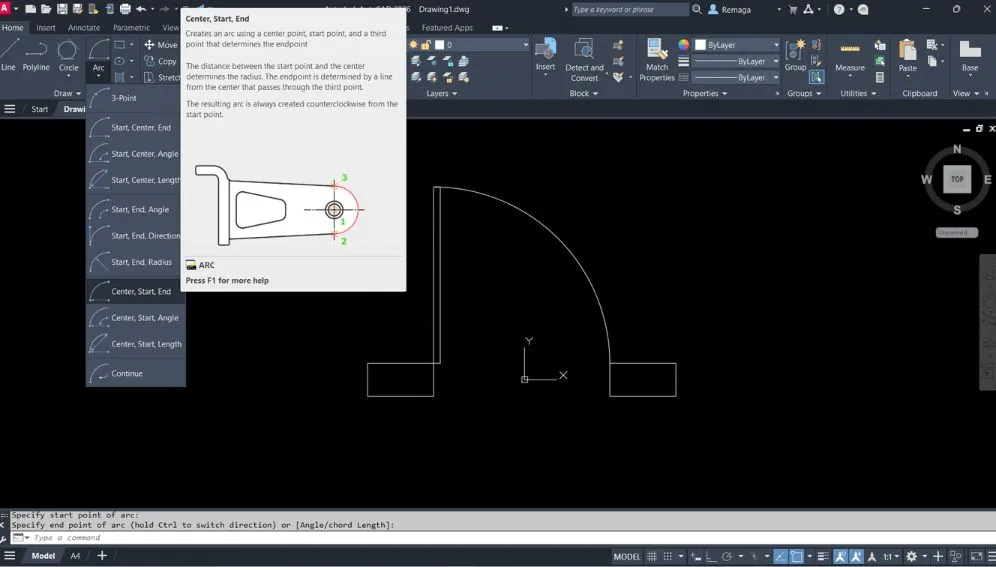Click the Move tool
Screen dimensions: 996x567
pyautogui.click(x=160, y=45)
